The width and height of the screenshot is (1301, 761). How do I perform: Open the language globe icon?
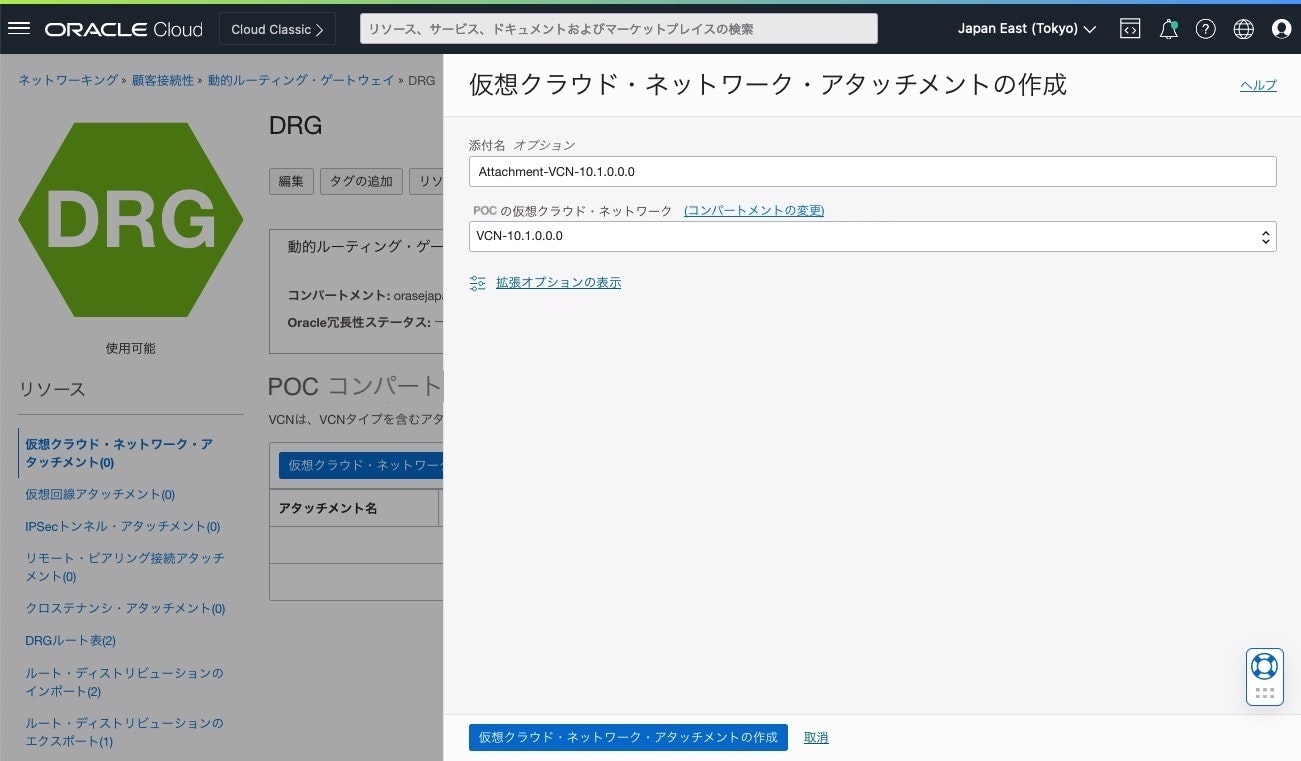point(1244,29)
